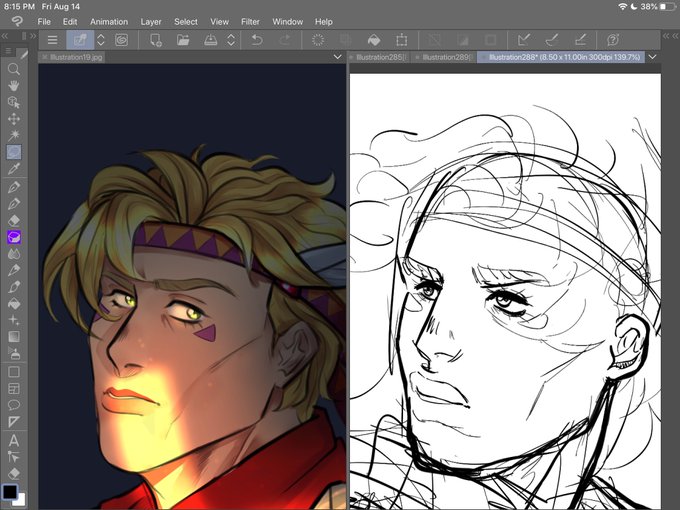Click the Save icon in command bar

(211, 40)
